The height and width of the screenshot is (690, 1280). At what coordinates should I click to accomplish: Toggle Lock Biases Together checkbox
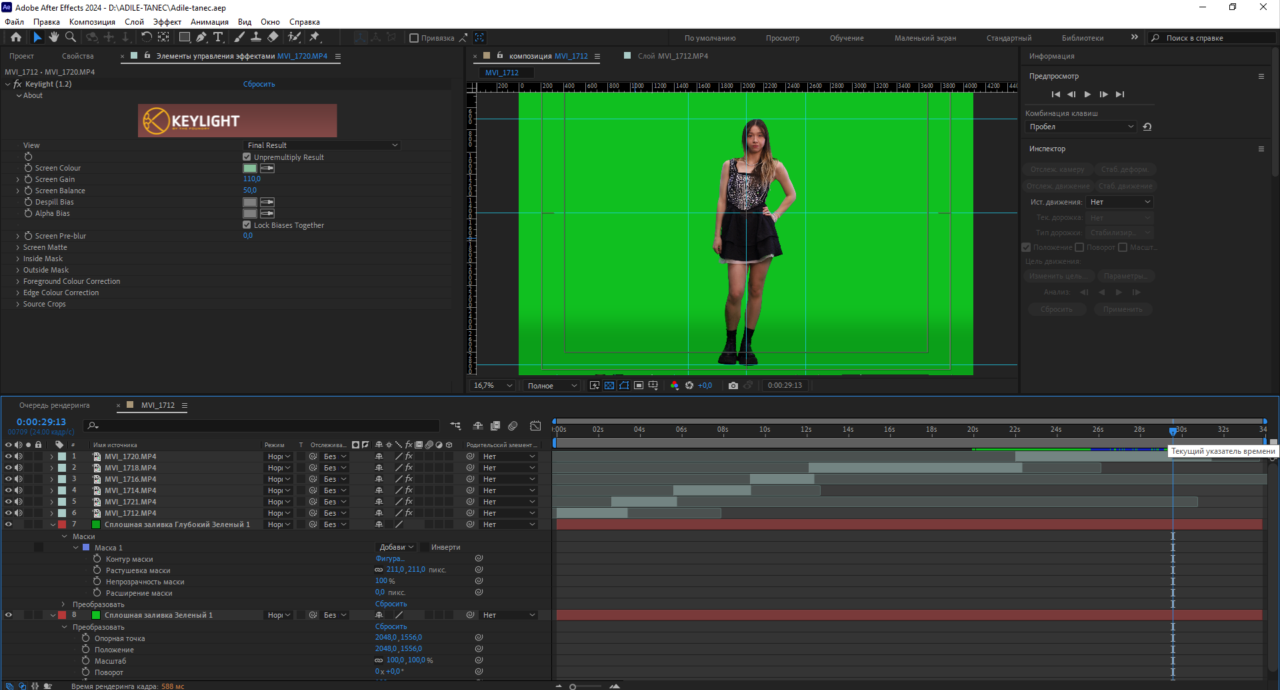[x=247, y=225]
